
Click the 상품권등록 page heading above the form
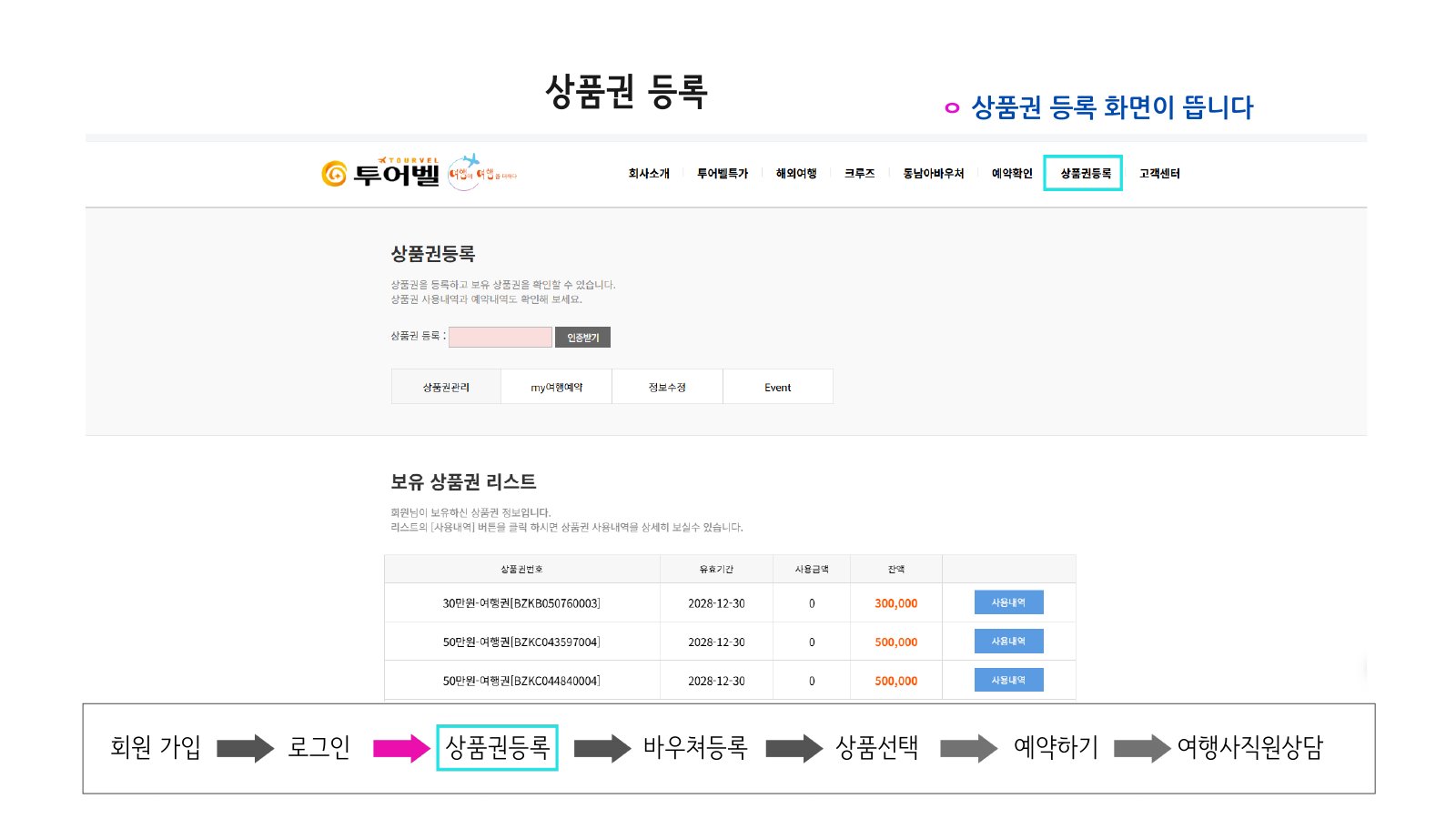pyautogui.click(x=433, y=254)
